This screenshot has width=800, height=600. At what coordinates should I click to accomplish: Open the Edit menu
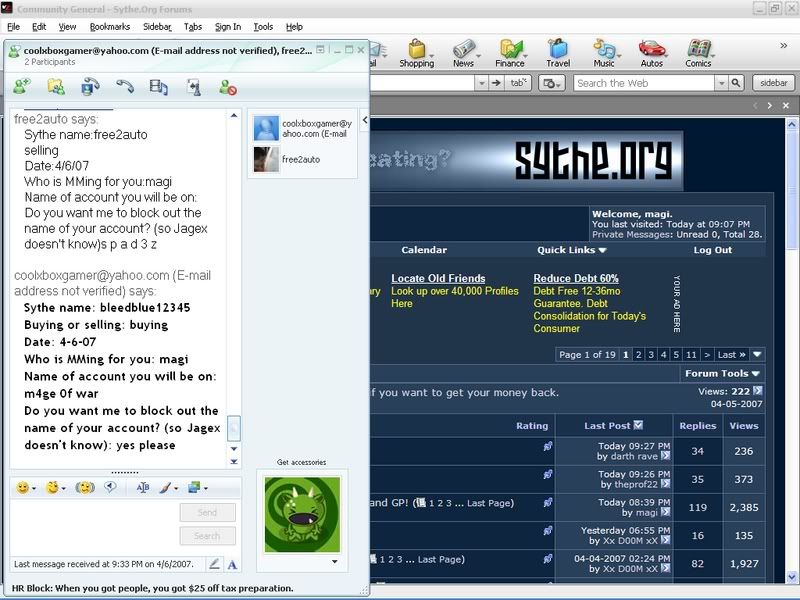(x=39, y=27)
